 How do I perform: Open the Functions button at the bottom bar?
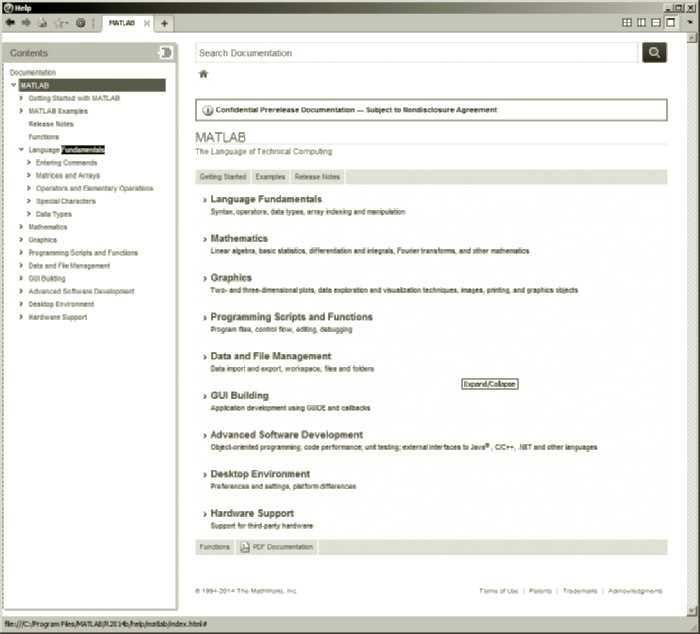pos(215,547)
